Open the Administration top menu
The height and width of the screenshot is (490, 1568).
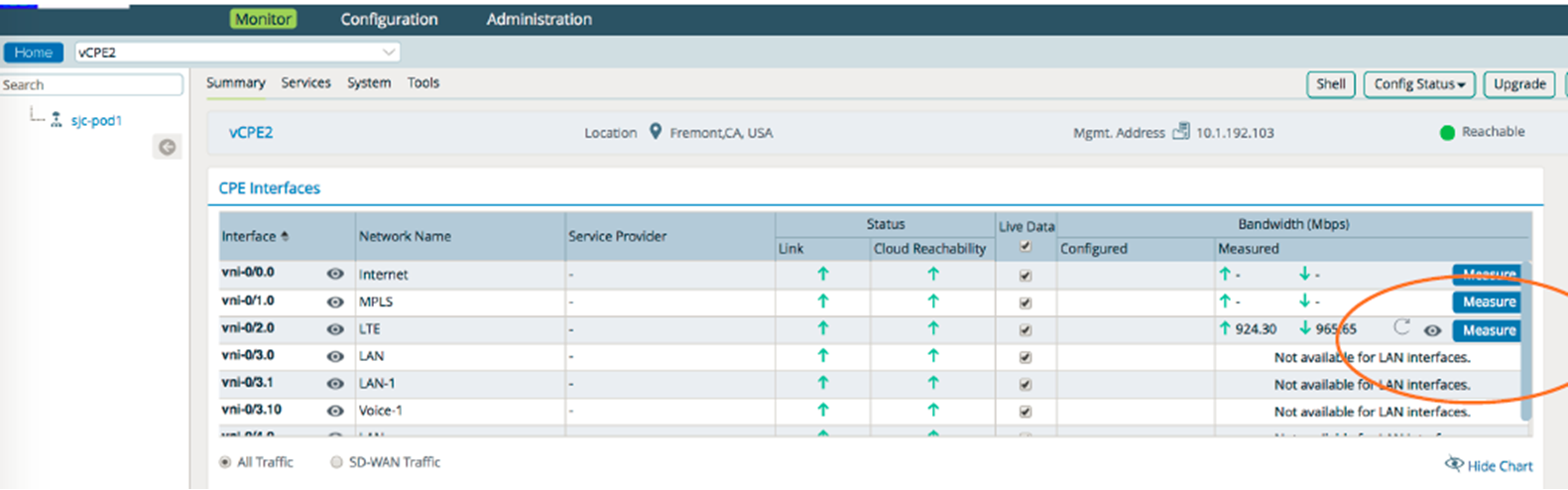539,19
